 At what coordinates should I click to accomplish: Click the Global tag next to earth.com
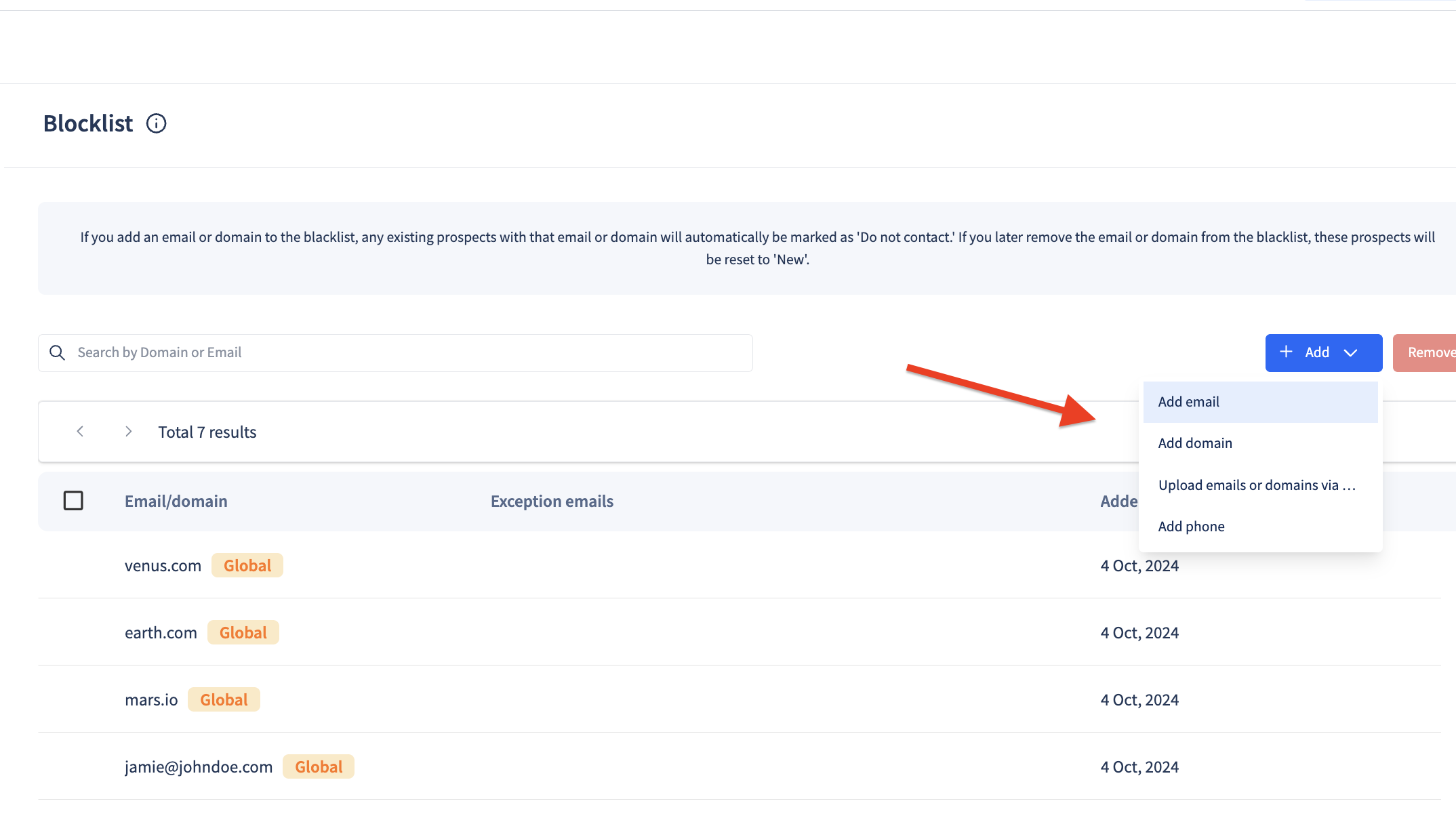point(243,632)
